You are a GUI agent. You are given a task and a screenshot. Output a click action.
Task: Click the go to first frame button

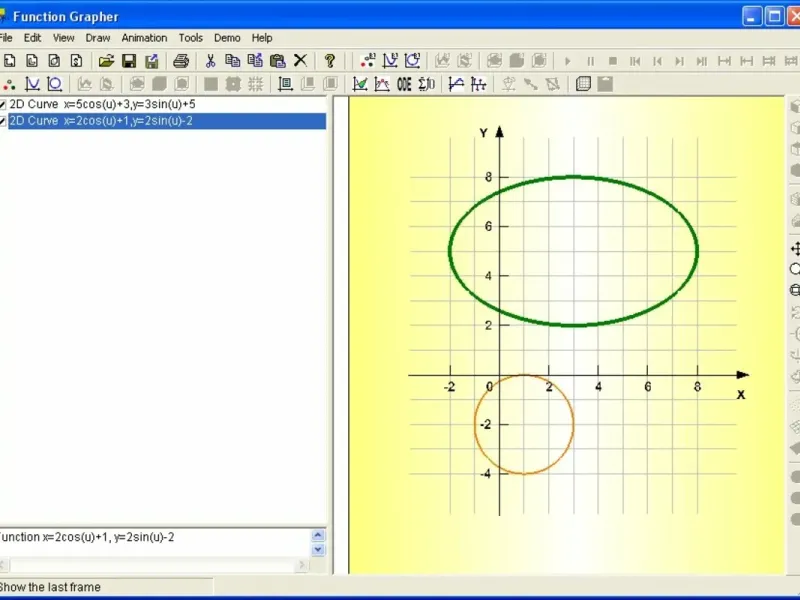tap(635, 61)
